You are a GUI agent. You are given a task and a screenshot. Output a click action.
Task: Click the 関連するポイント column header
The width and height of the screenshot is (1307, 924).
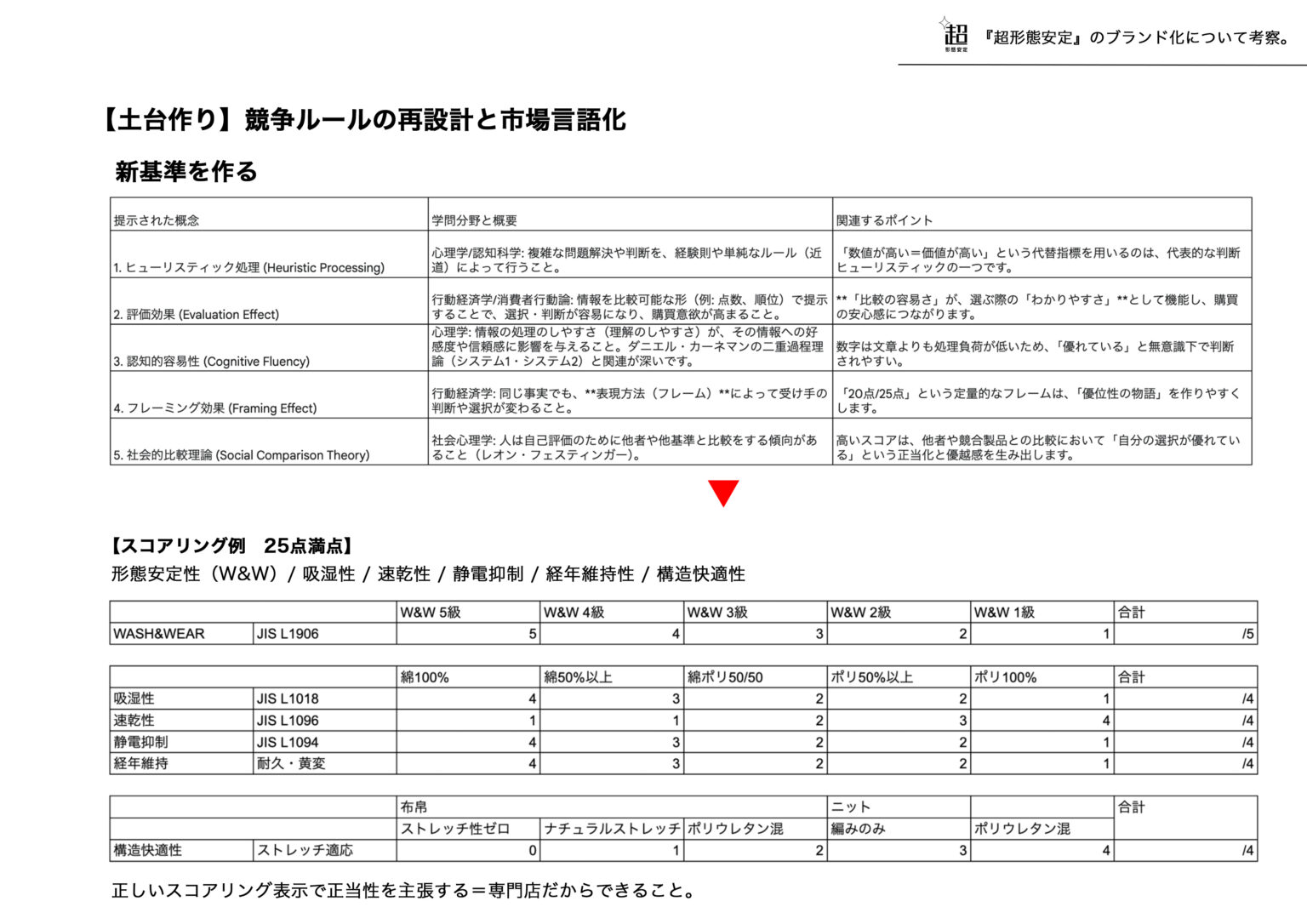(x=884, y=220)
